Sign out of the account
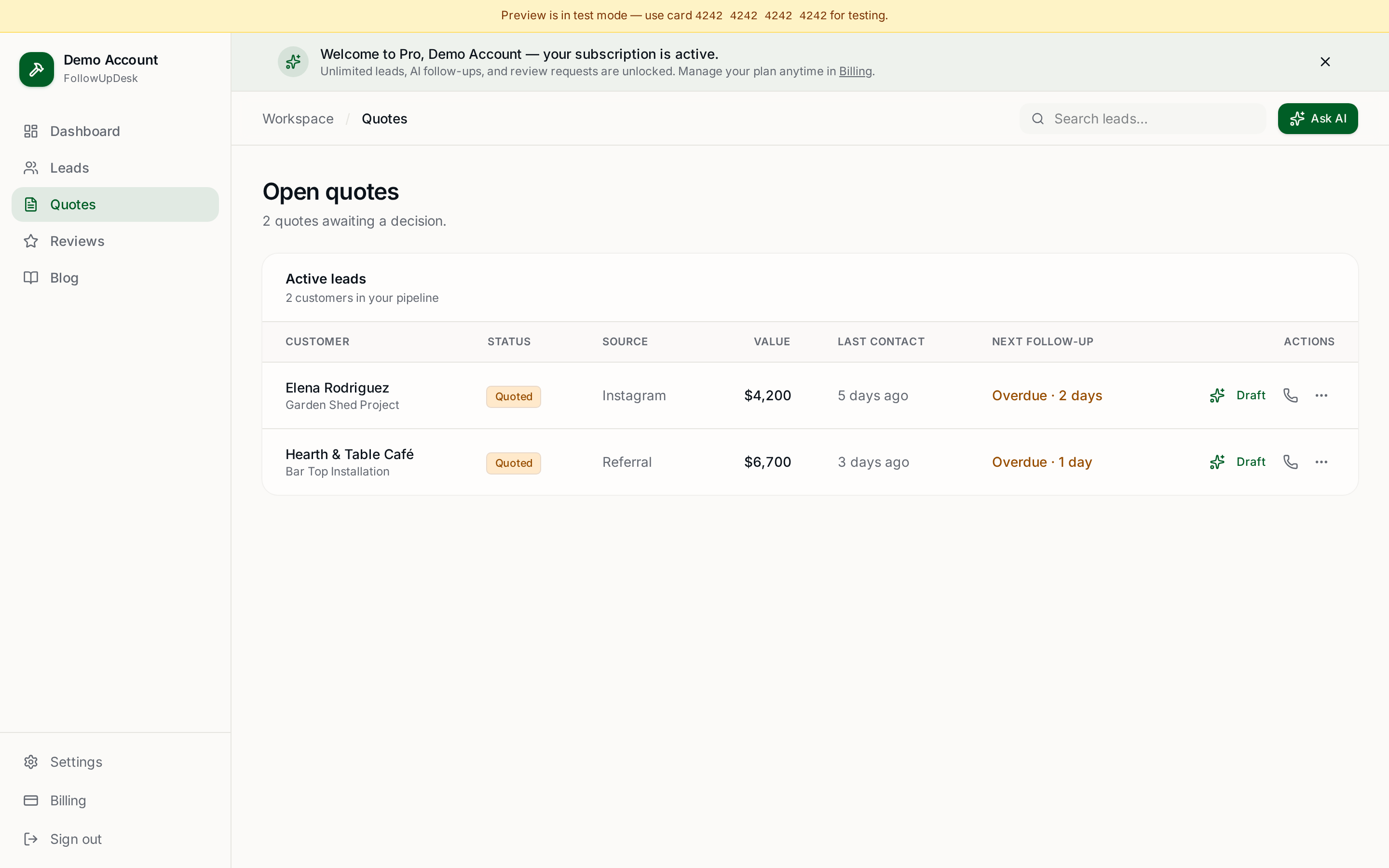 [115, 839]
